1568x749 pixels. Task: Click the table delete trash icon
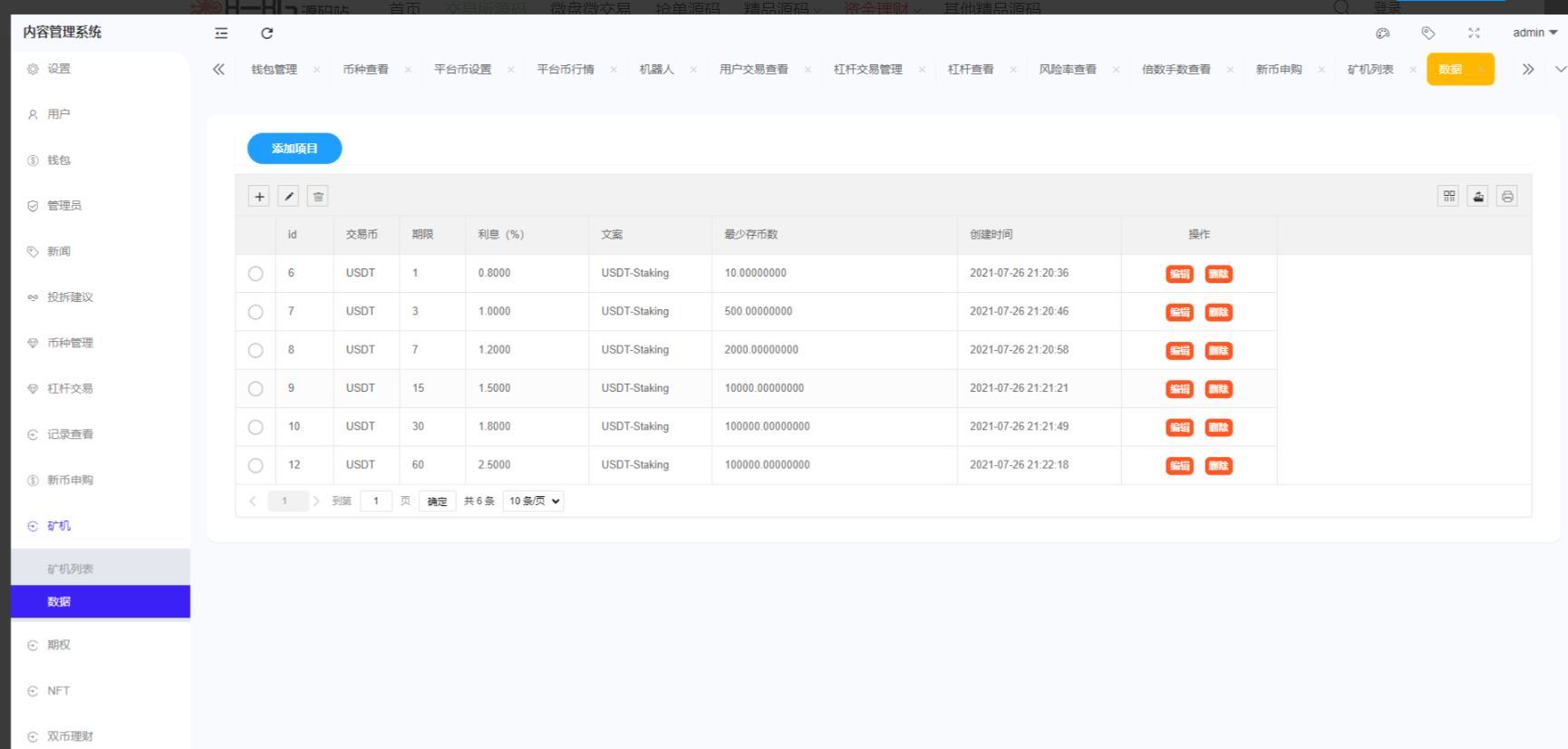318,197
